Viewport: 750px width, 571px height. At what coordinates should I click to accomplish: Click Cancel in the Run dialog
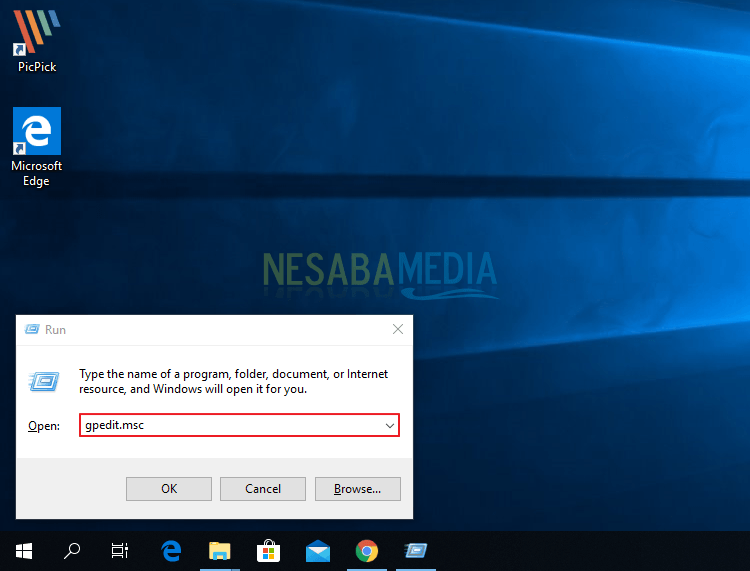[x=263, y=489]
